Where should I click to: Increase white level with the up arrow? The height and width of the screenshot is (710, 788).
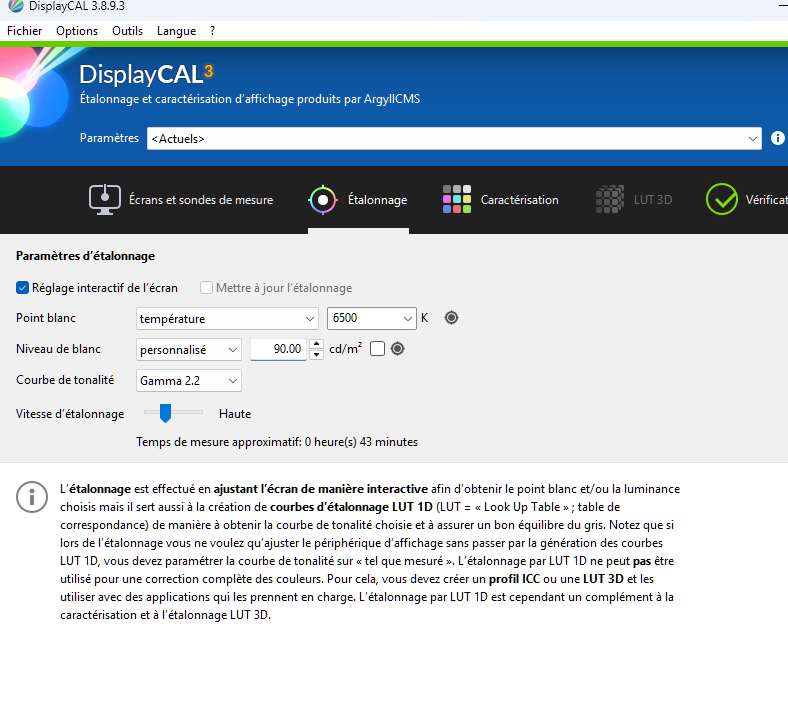pyautogui.click(x=317, y=344)
